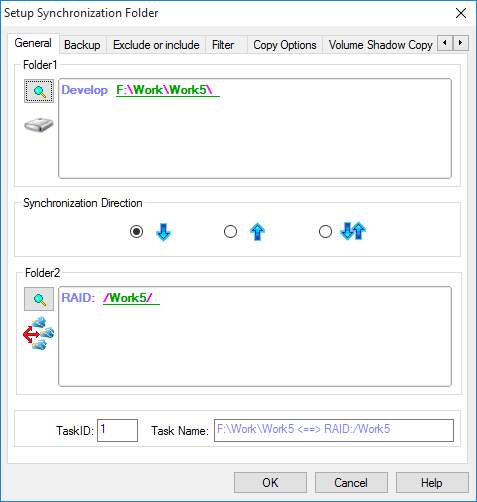The width and height of the screenshot is (477, 502).
Task: Go to the Copy Options tab
Action: (285, 45)
